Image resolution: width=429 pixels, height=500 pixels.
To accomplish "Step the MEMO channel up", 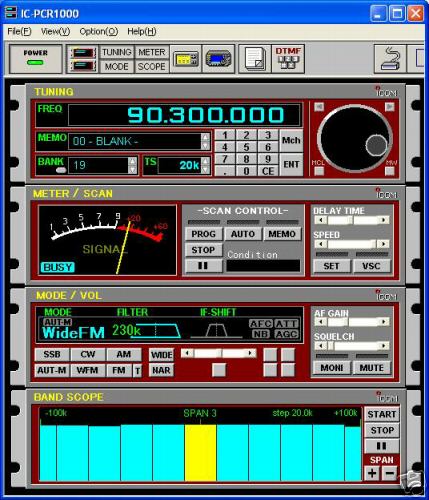I will (x=205, y=137).
